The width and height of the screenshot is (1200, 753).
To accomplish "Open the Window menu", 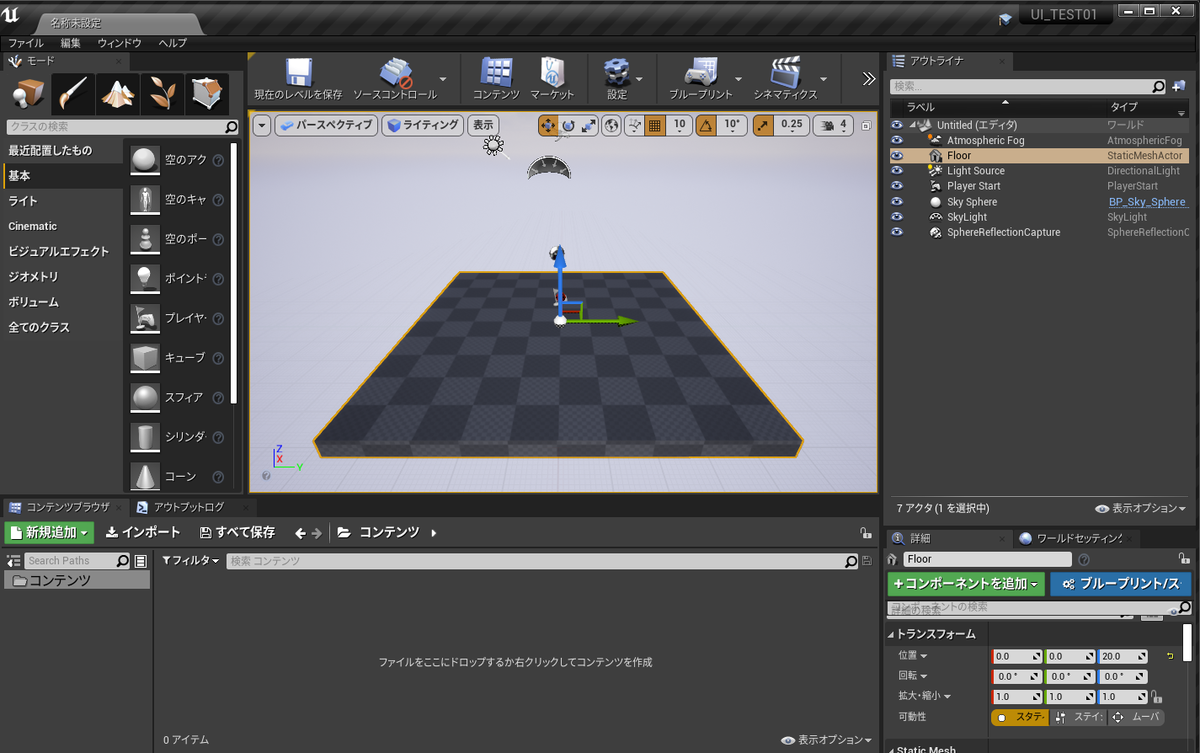I will tap(119, 44).
